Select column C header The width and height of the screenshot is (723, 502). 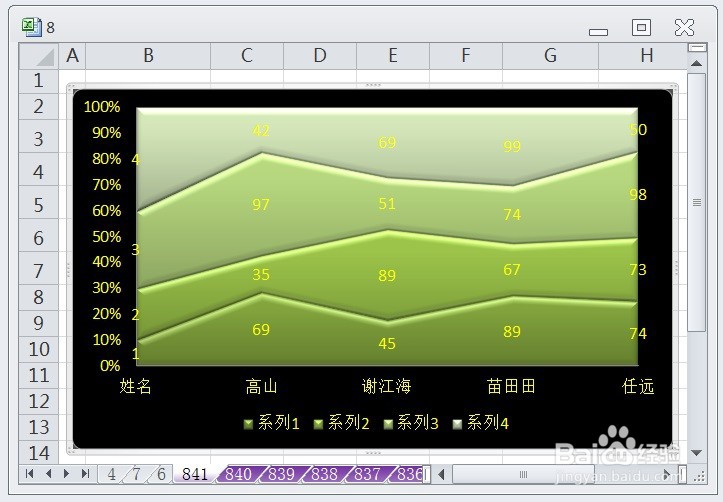coord(247,56)
